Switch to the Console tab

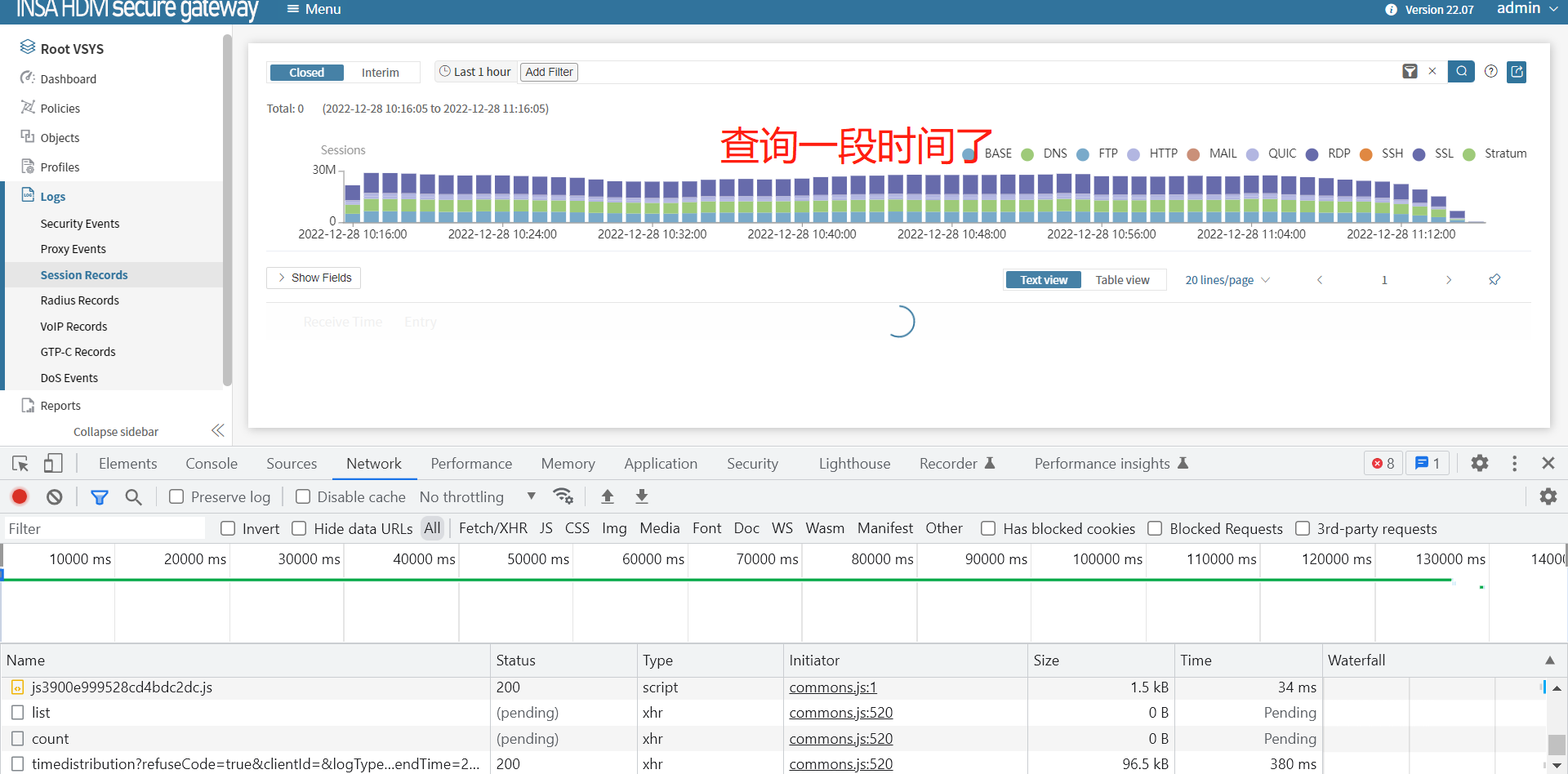pyautogui.click(x=212, y=464)
